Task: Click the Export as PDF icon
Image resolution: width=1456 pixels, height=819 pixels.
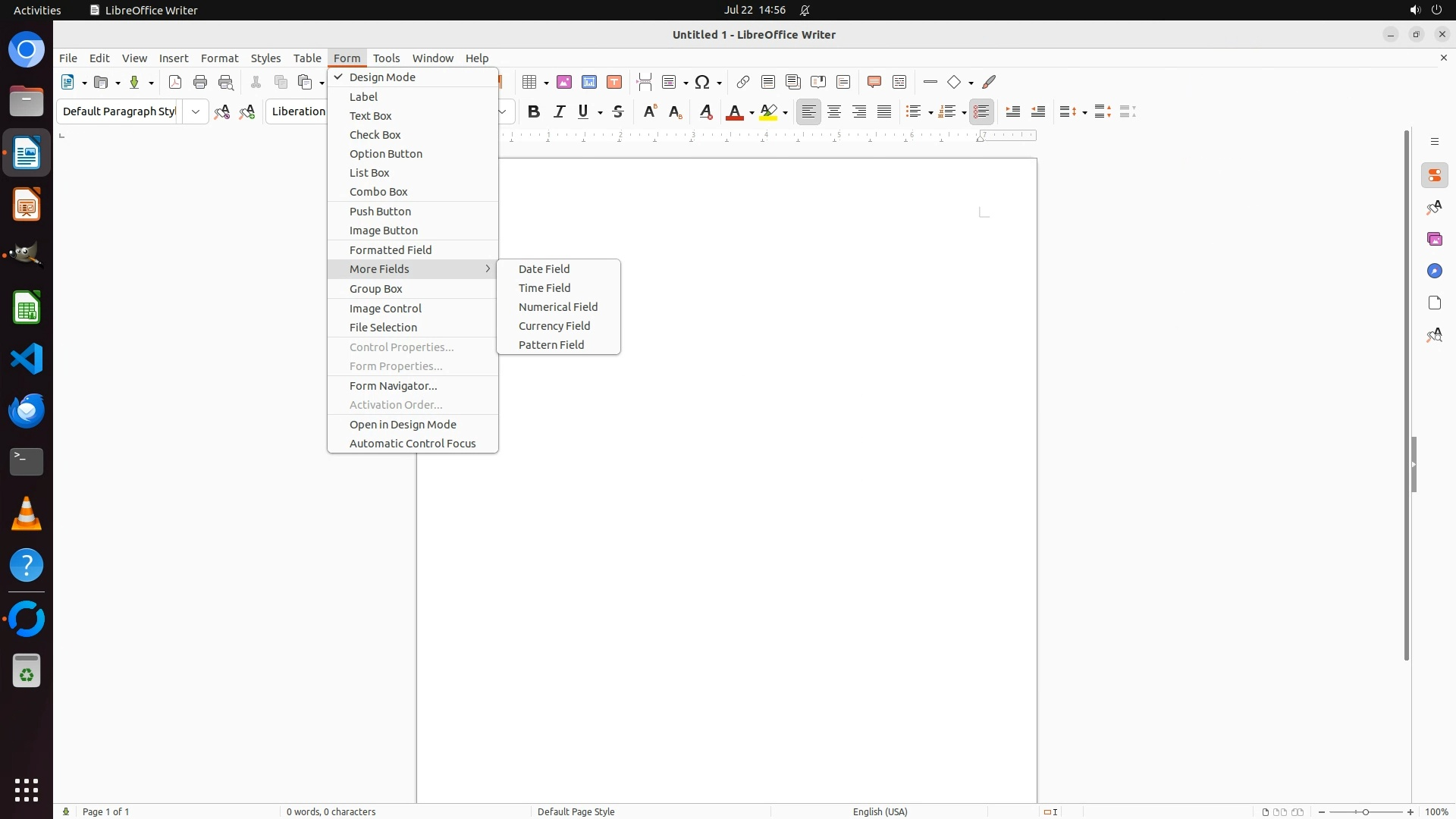Action: (175, 82)
